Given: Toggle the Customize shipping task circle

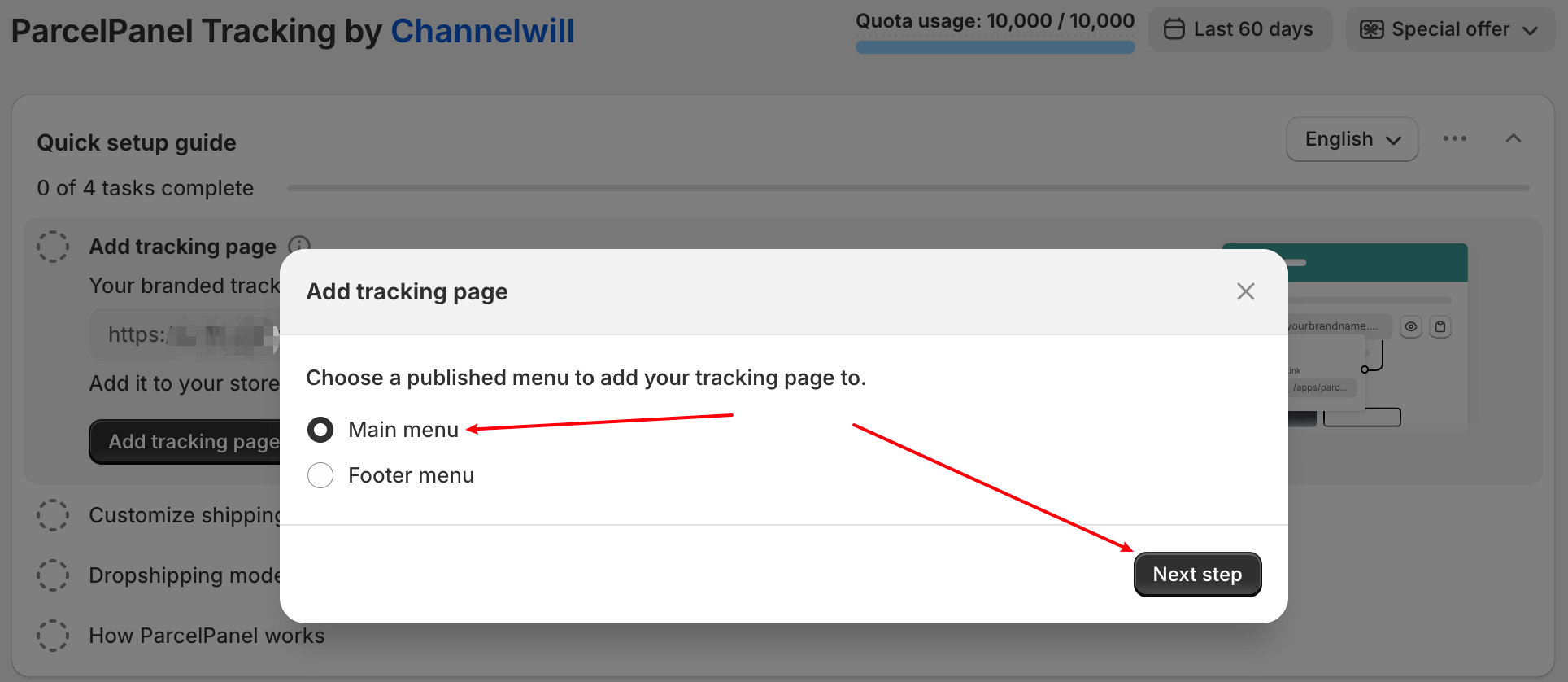Looking at the screenshot, I should [x=53, y=515].
